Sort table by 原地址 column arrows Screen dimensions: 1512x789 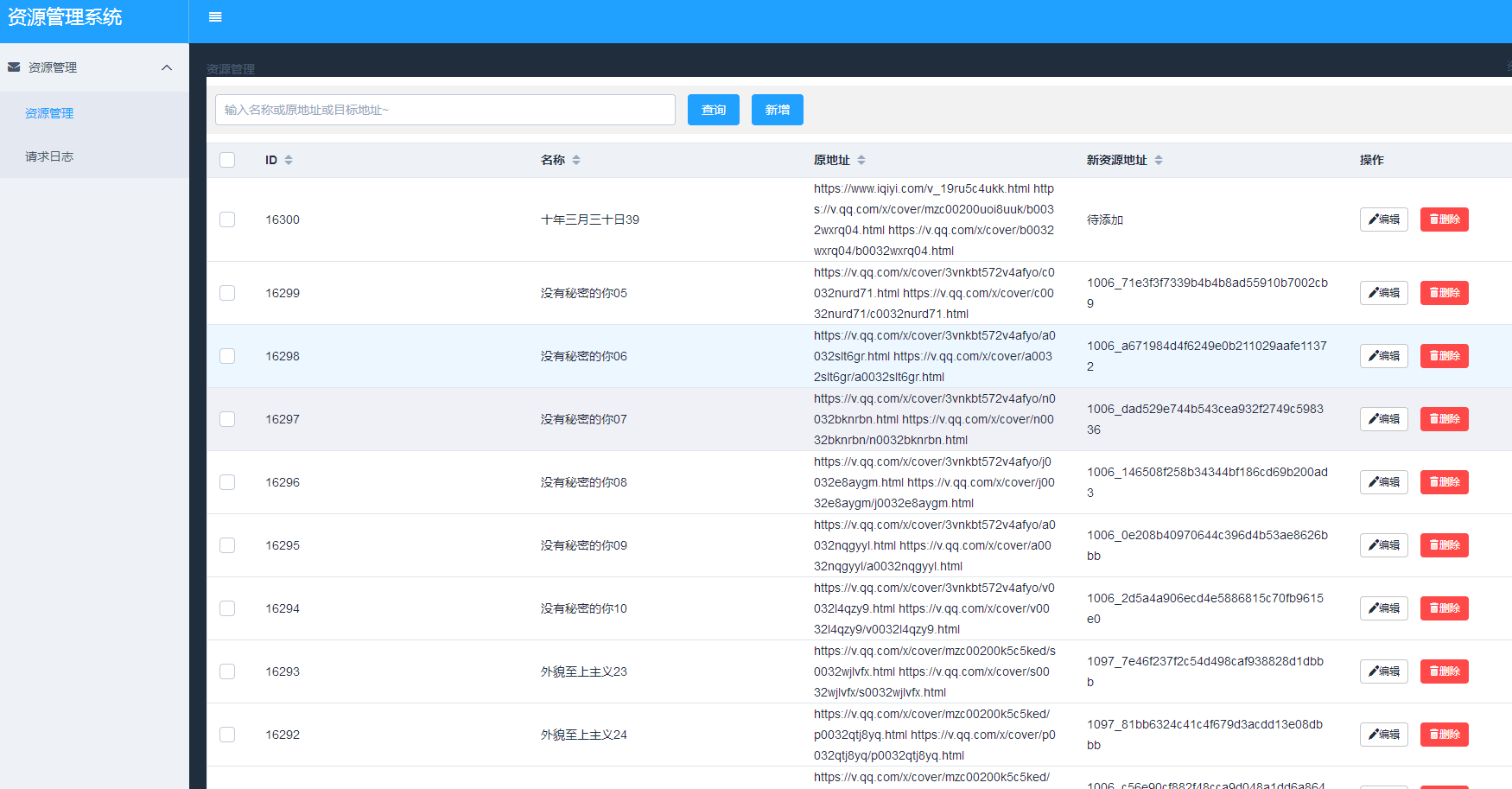(861, 160)
